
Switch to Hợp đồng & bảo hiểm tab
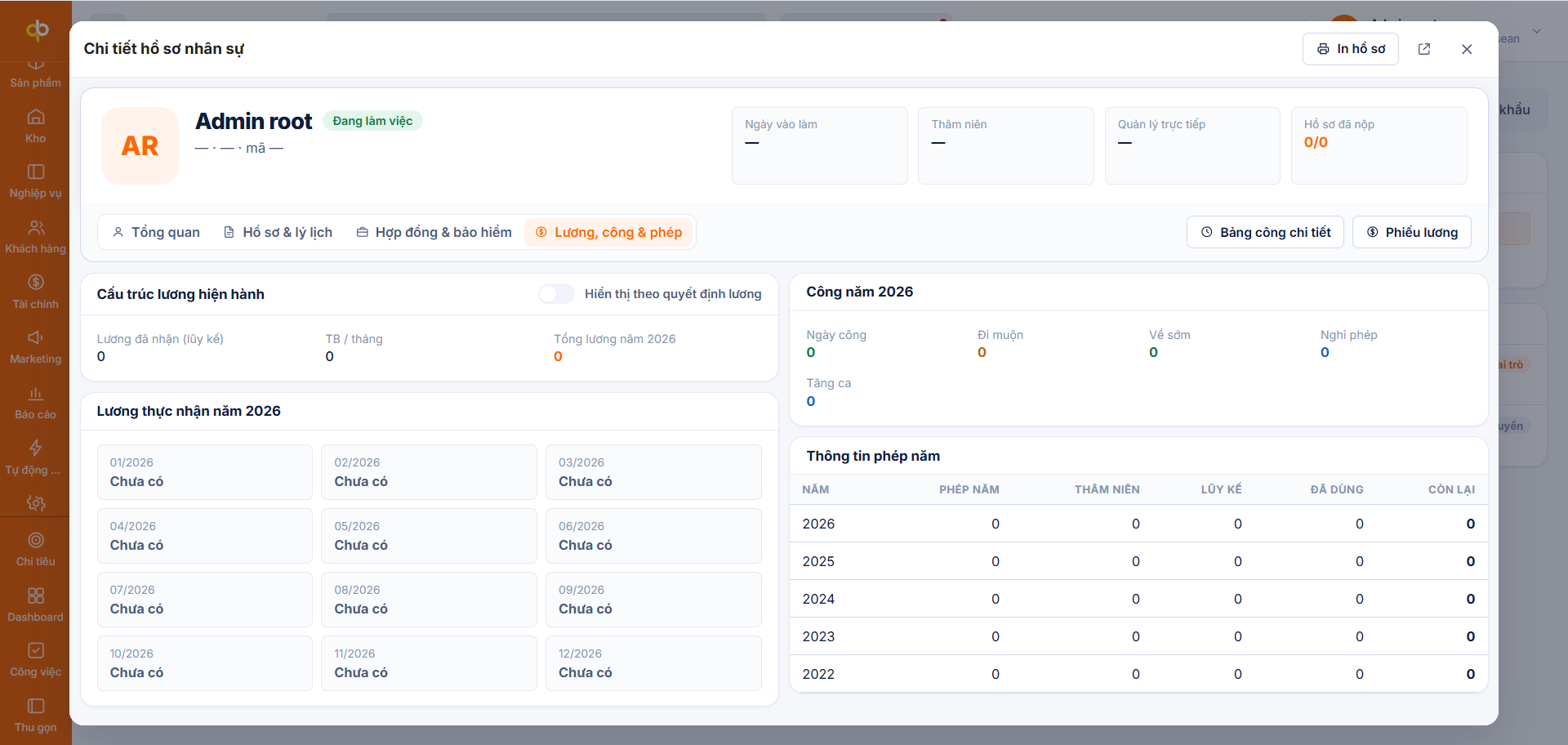point(434,232)
